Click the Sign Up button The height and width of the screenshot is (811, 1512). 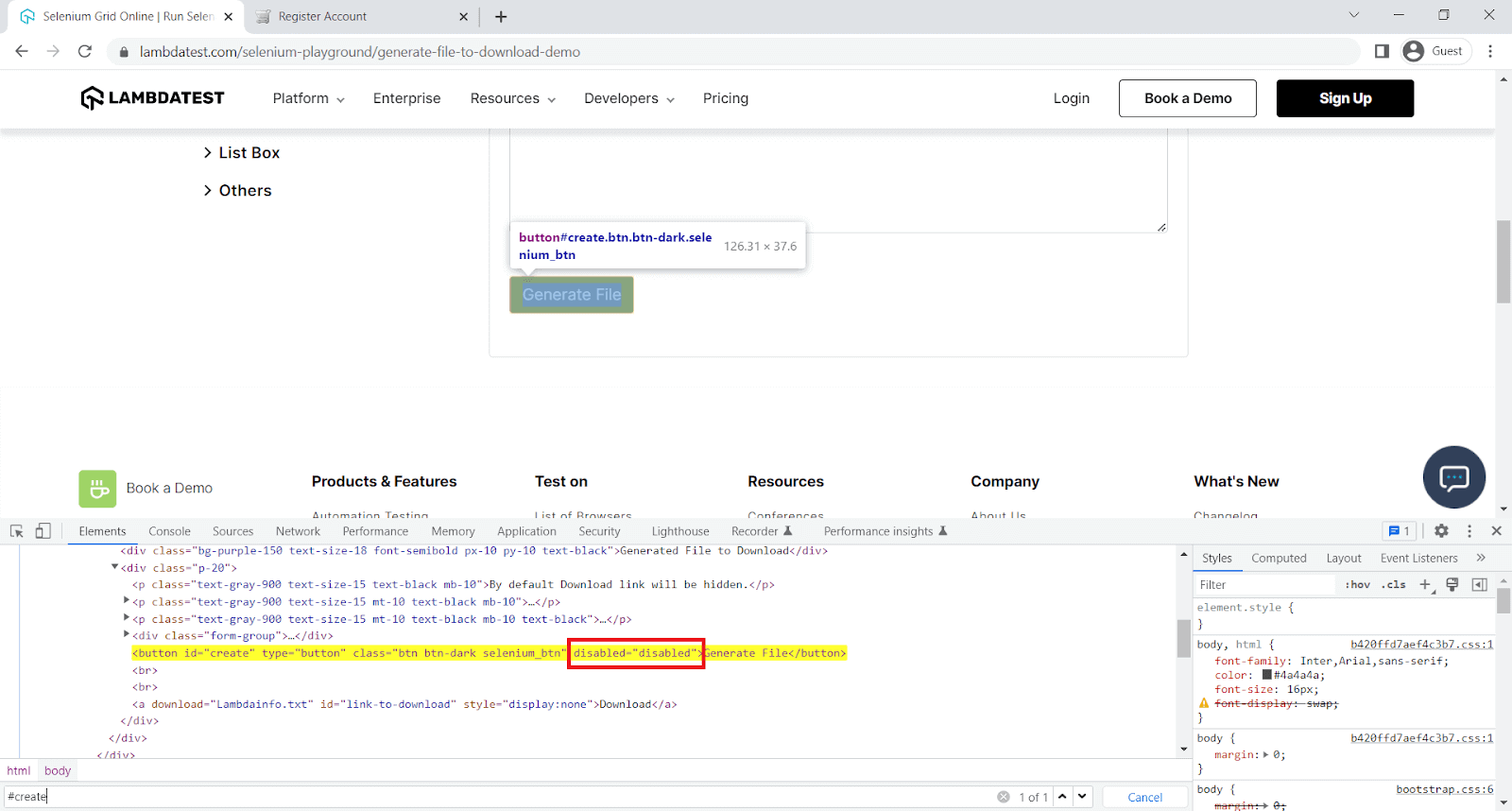tap(1345, 98)
